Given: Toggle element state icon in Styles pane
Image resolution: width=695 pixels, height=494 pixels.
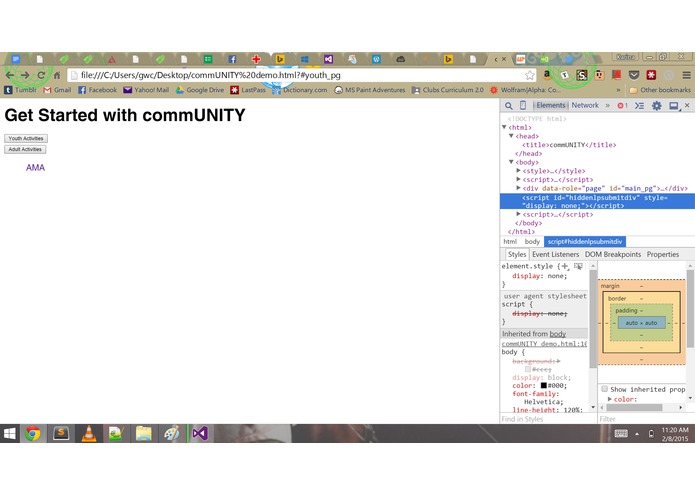Looking at the screenshot, I should [578, 266].
